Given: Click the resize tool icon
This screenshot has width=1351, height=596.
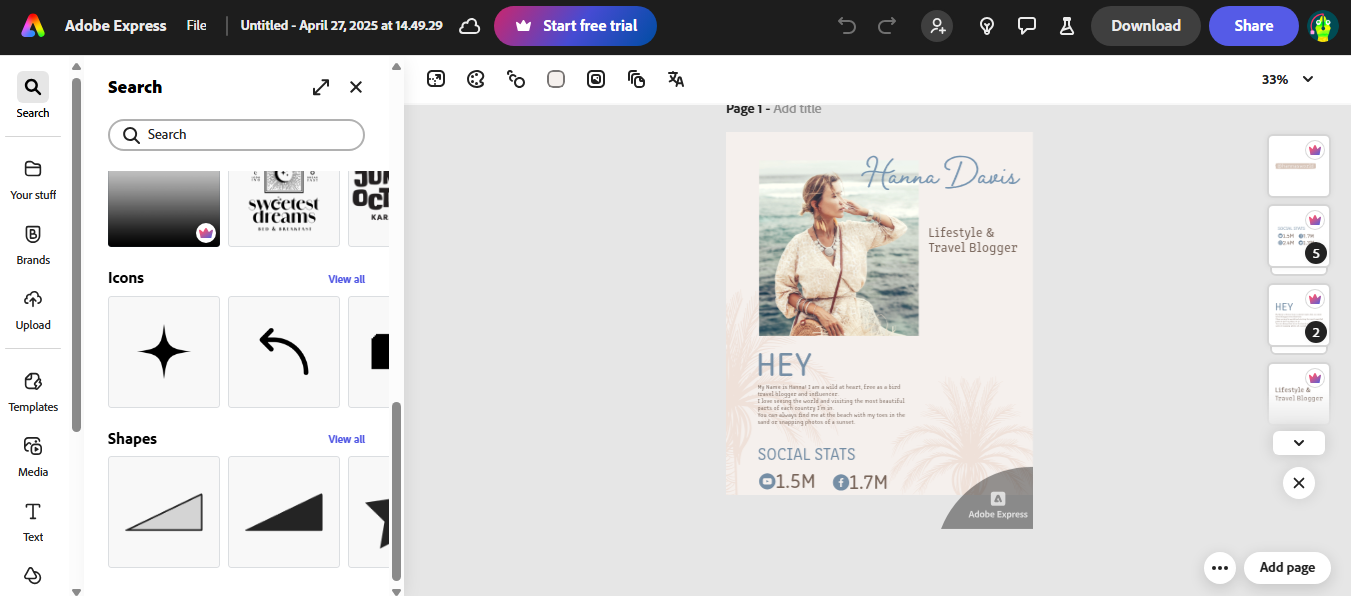Looking at the screenshot, I should click(435, 79).
